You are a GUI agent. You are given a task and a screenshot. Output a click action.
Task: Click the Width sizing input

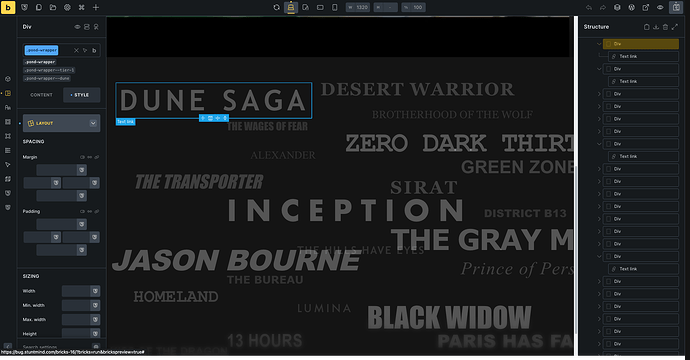coord(76,291)
